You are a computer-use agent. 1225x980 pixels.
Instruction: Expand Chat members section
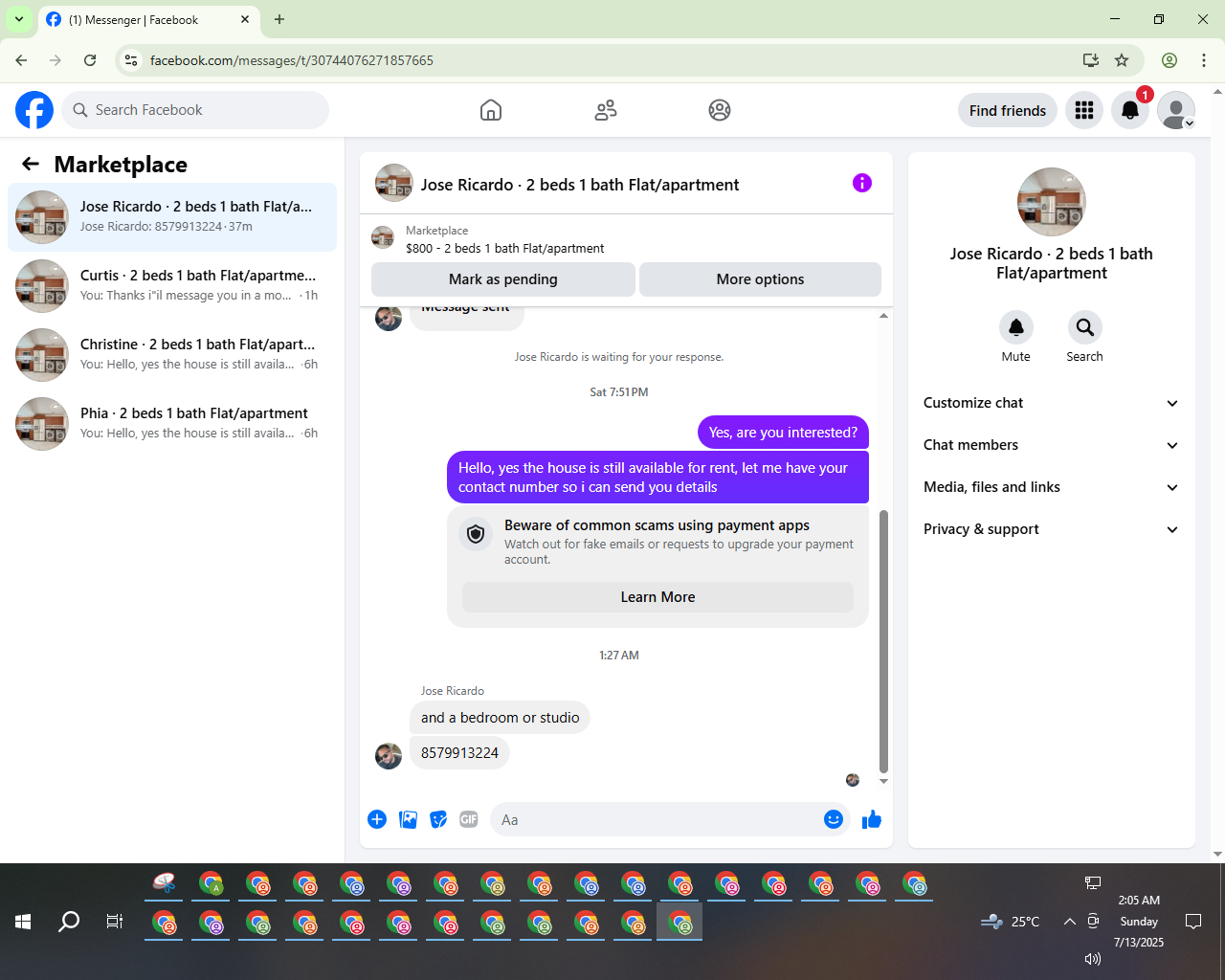[1052, 445]
